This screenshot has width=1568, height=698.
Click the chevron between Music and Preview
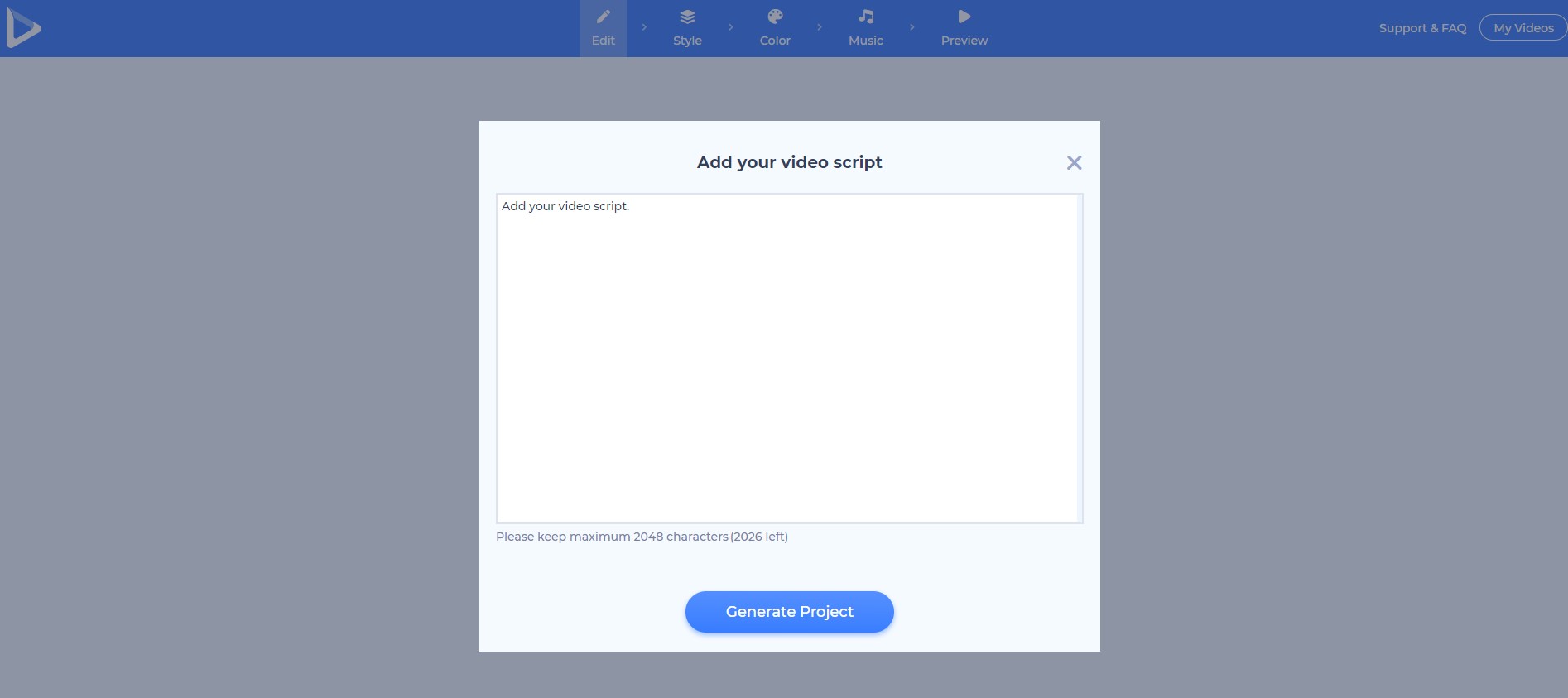coord(911,27)
